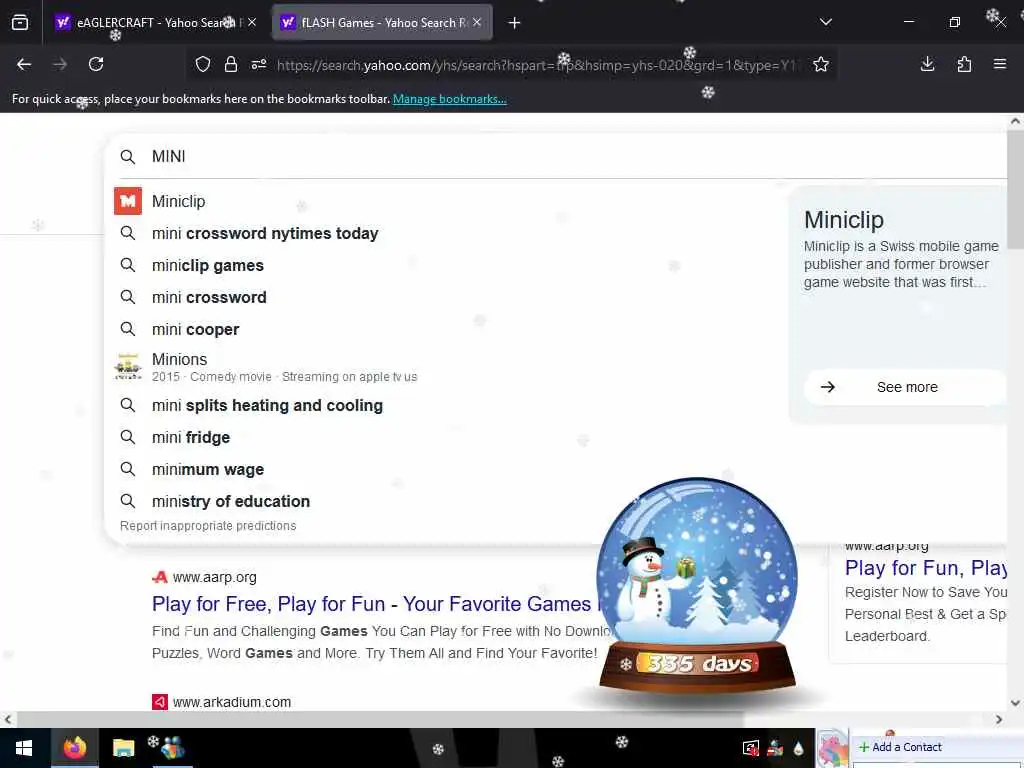Open Firefox View icon in tab bar
Image resolution: width=1024 pixels, height=768 pixels.
click(20, 22)
